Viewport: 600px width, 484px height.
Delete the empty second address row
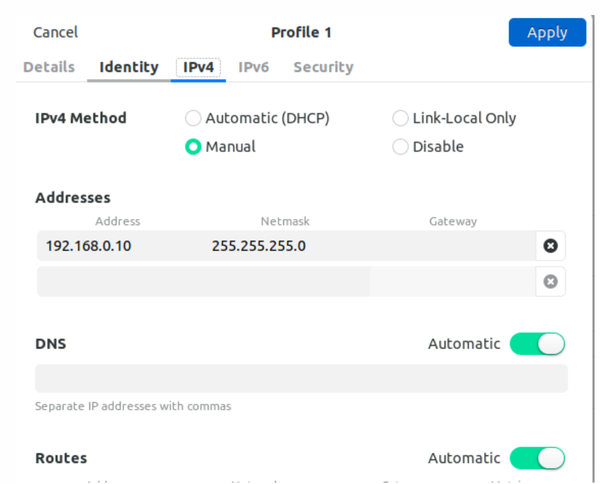coord(550,282)
